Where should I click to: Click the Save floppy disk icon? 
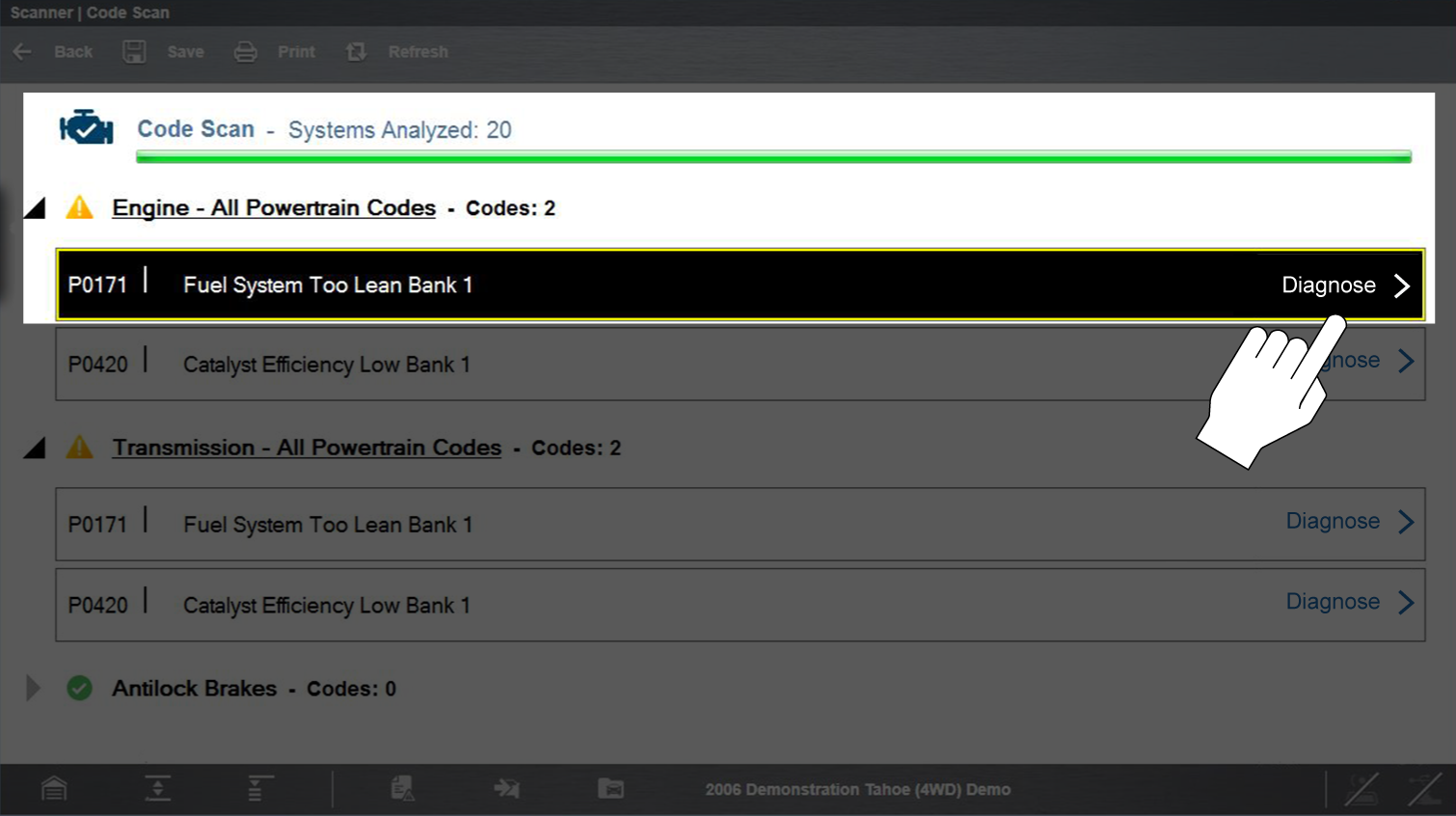(134, 52)
